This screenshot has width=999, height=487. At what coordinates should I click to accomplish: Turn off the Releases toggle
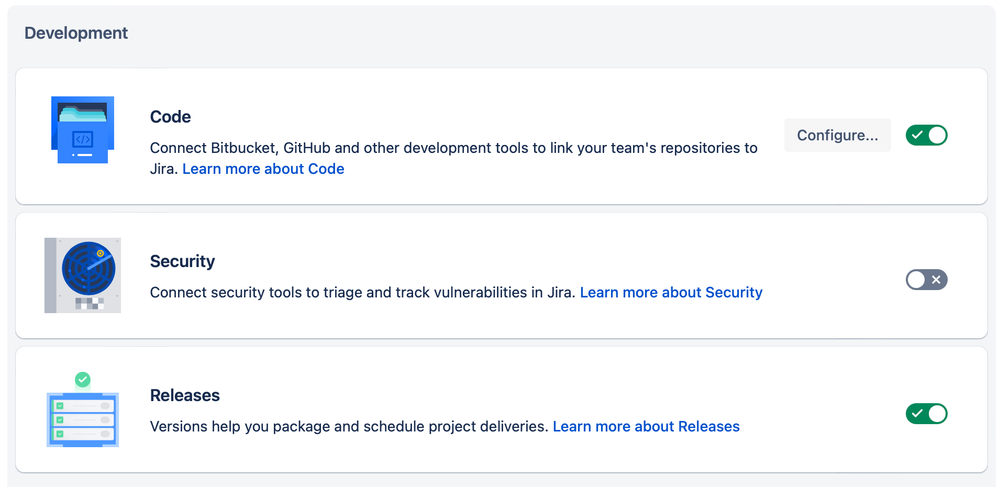[926, 414]
